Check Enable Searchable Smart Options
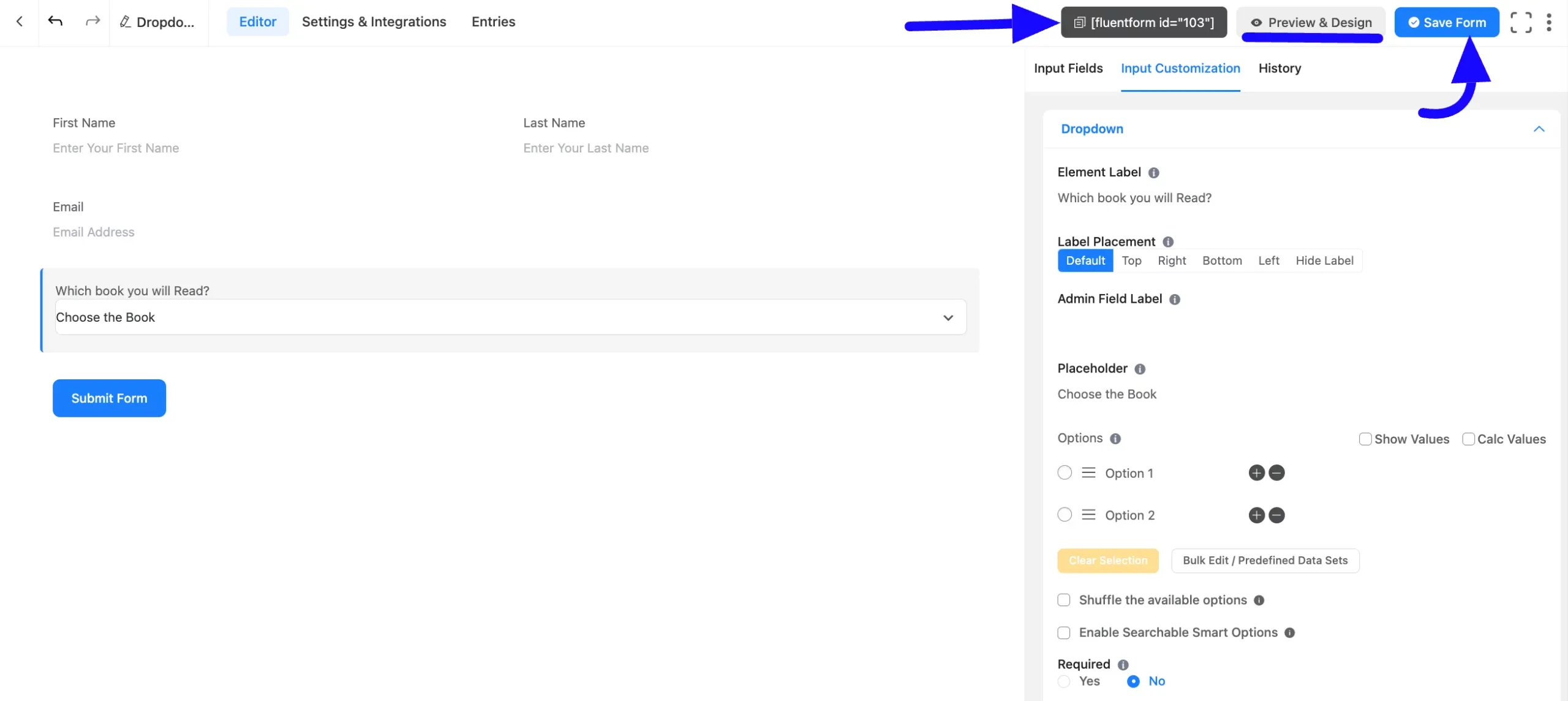The height and width of the screenshot is (701, 1568). pyautogui.click(x=1064, y=632)
